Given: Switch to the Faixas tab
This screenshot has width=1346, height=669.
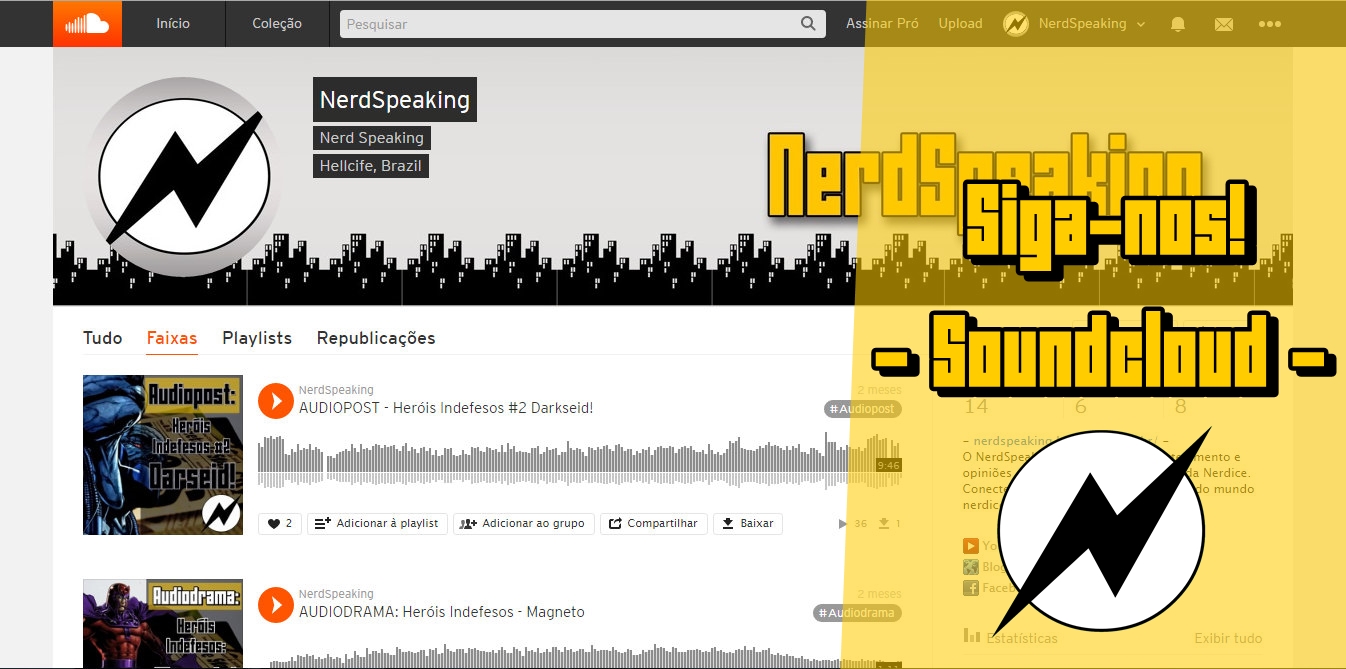Looking at the screenshot, I should [x=172, y=338].
